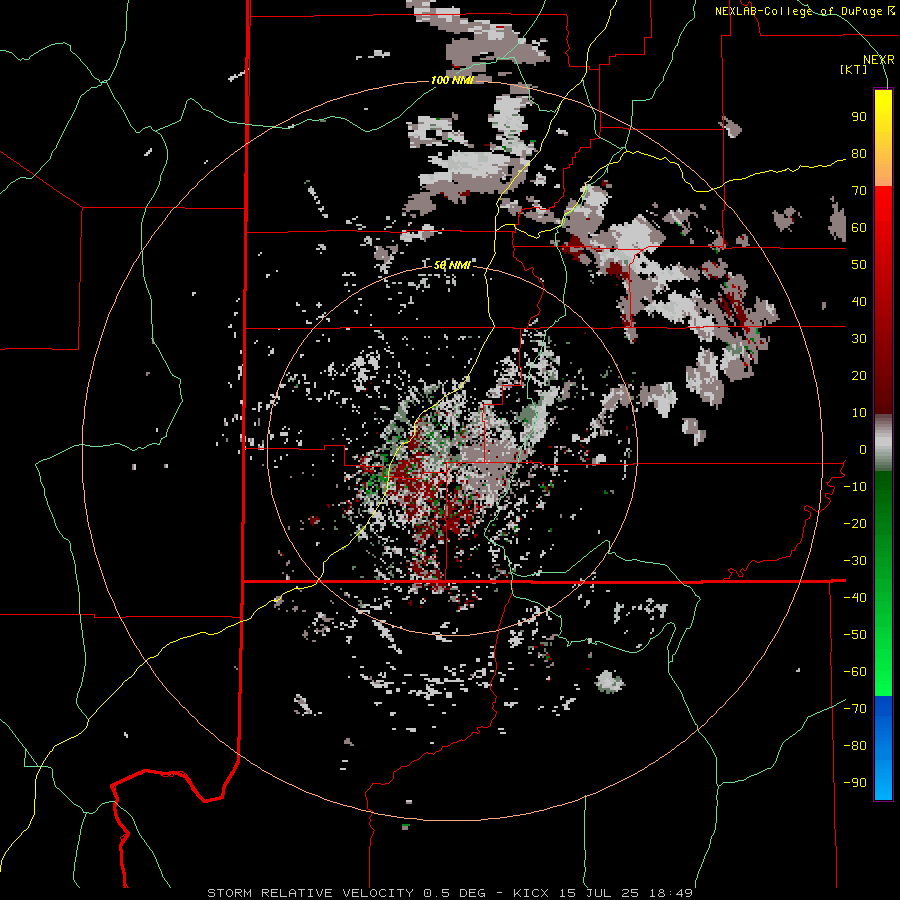Click the -30 value on velocity scale
Image resolution: width=900 pixels, height=900 pixels.
855,561
